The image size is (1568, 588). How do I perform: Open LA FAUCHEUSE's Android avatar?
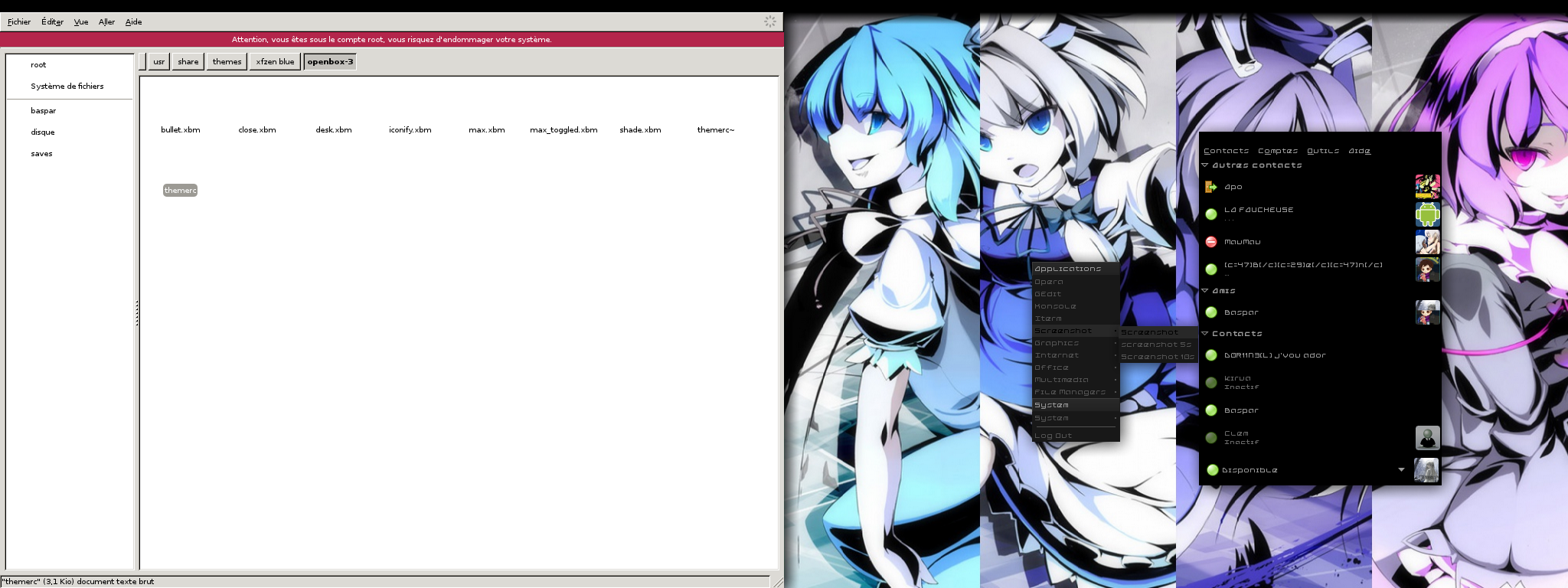1427,214
